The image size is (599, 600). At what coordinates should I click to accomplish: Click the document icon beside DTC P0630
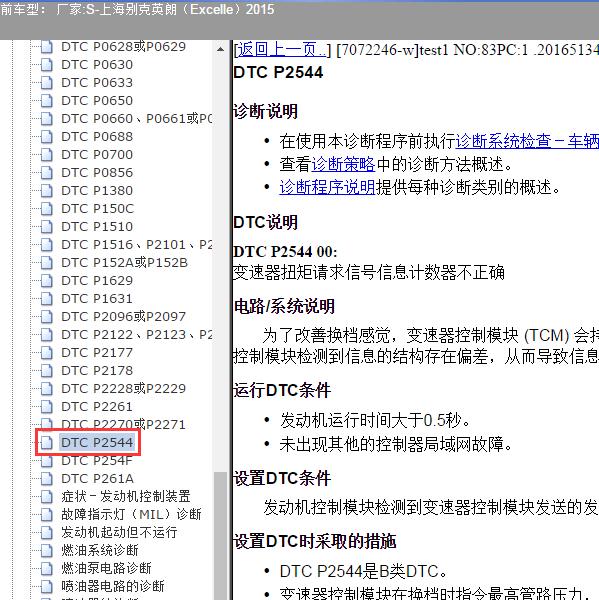pos(46,65)
